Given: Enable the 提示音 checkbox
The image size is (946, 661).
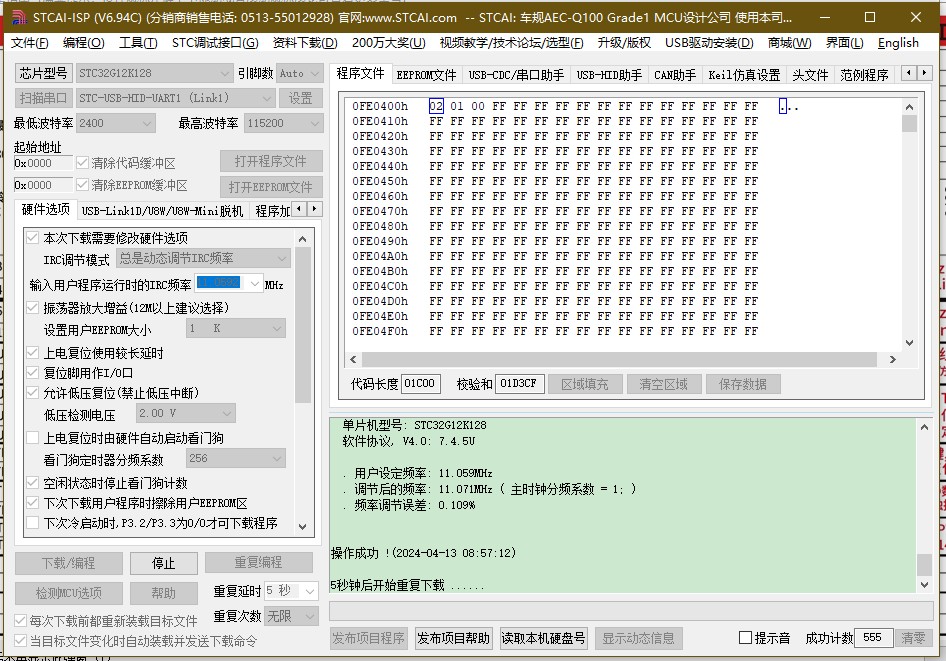Looking at the screenshot, I should coord(746,637).
